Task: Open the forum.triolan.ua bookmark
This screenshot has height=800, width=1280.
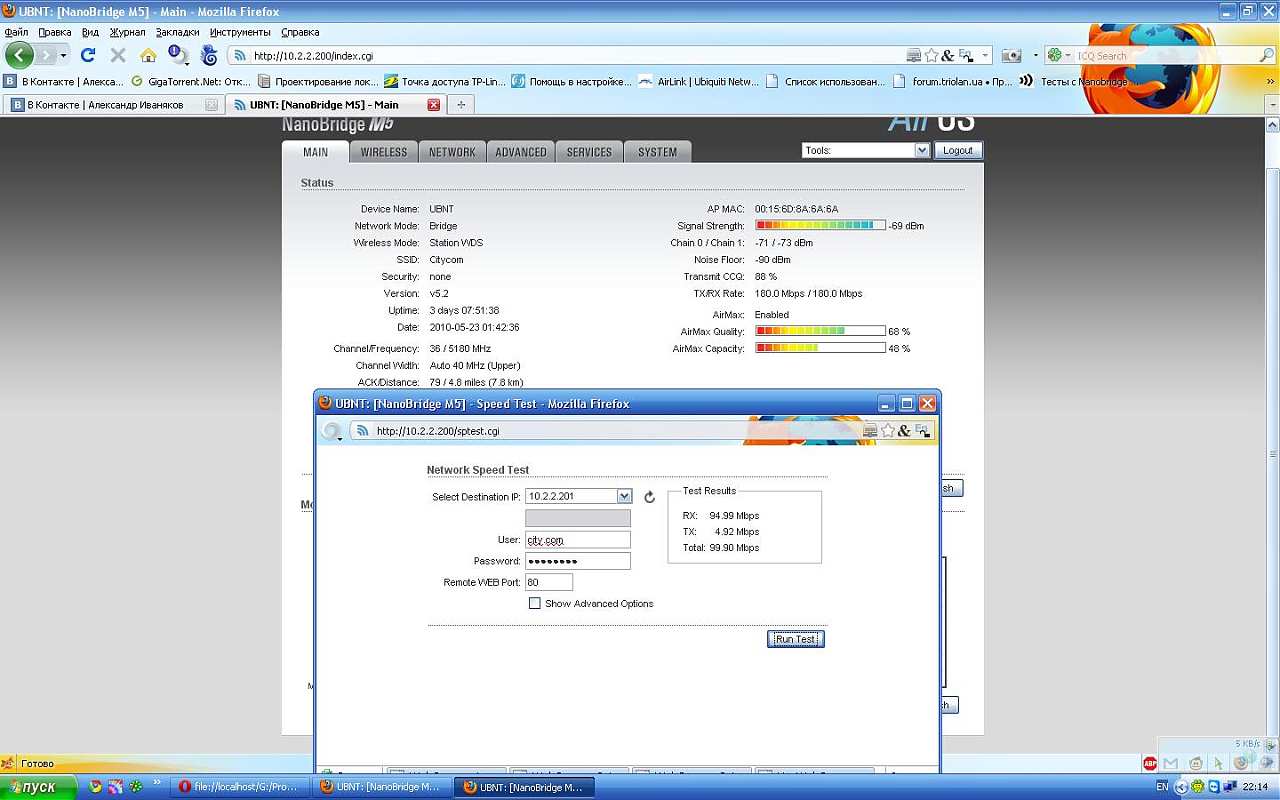Action: click(x=953, y=82)
